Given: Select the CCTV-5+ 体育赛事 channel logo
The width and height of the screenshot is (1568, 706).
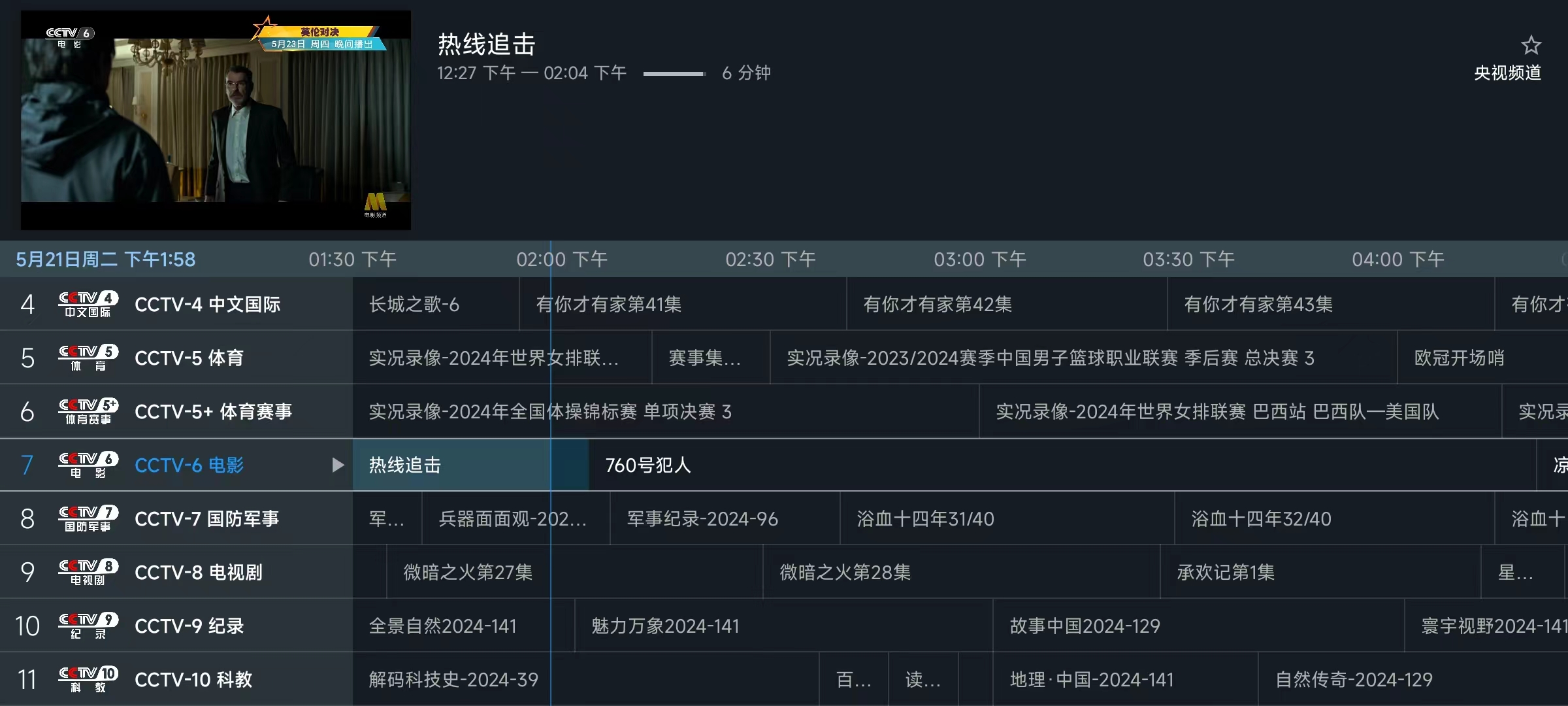Looking at the screenshot, I should [88, 411].
